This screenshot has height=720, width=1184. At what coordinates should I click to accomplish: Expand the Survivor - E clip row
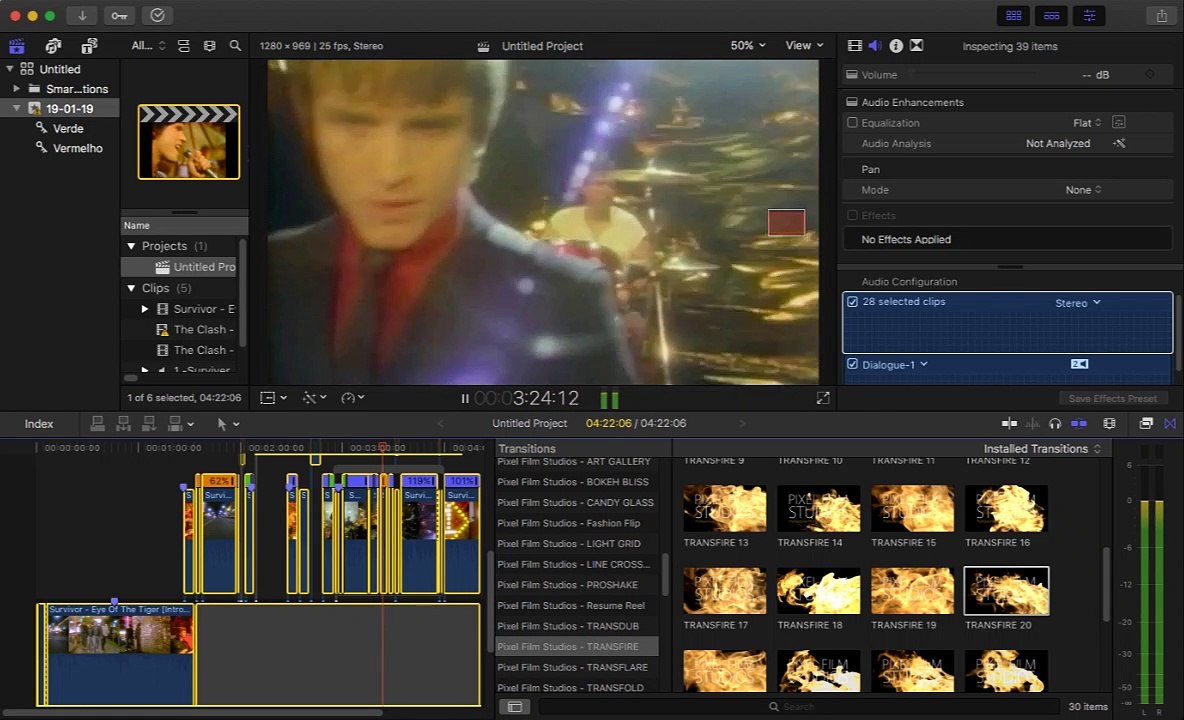click(x=144, y=309)
